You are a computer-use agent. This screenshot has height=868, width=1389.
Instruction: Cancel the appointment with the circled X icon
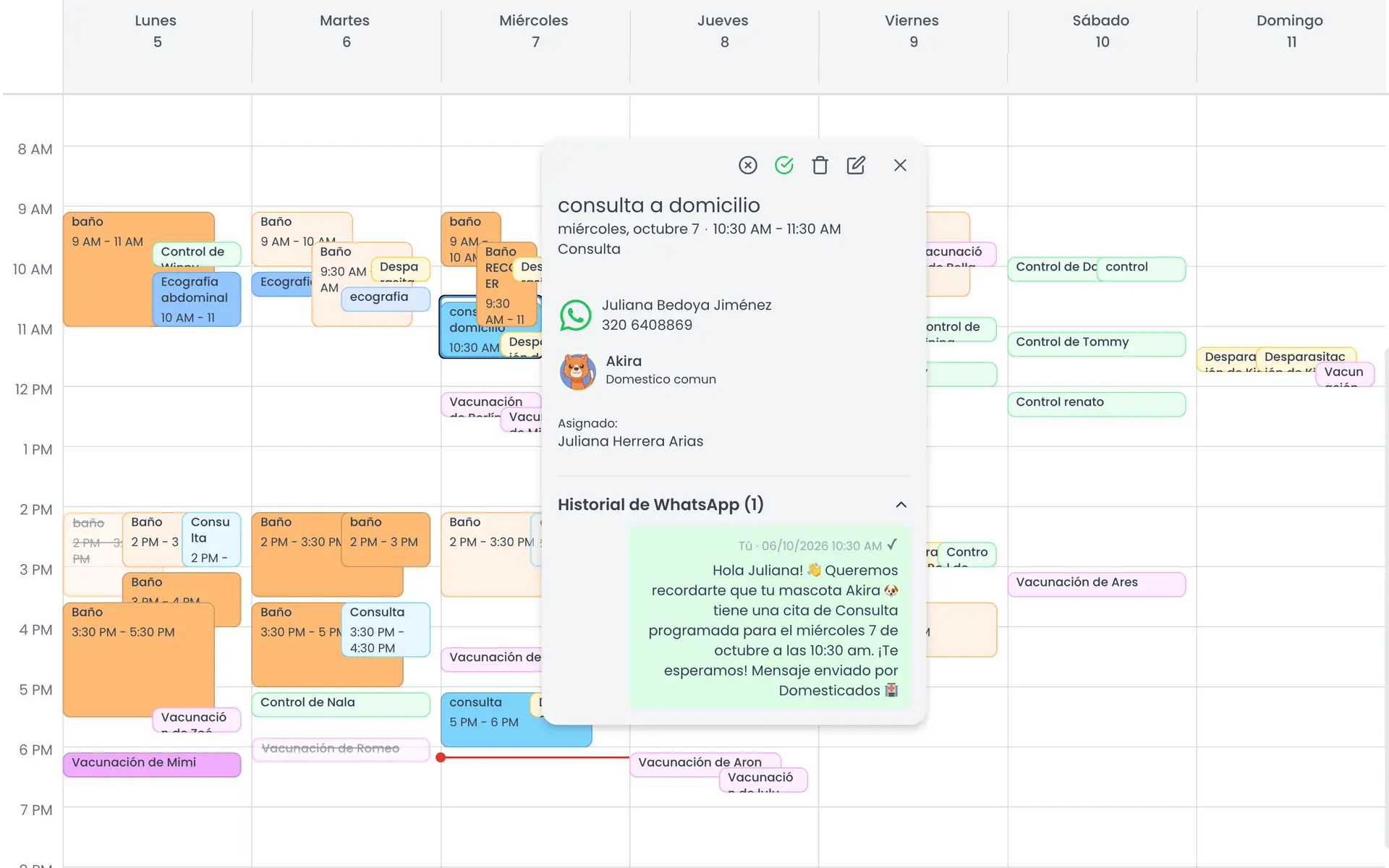click(x=747, y=166)
